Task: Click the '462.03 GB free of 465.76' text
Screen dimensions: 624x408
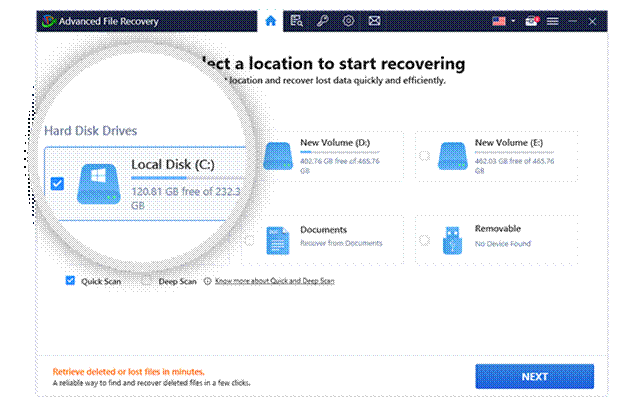Action: point(514,161)
